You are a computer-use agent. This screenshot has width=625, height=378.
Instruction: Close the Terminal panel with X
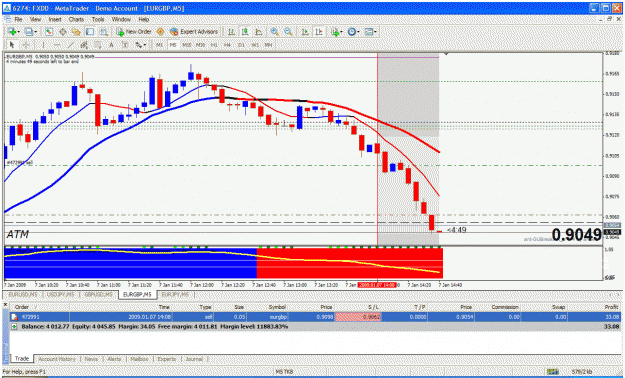coord(5,305)
